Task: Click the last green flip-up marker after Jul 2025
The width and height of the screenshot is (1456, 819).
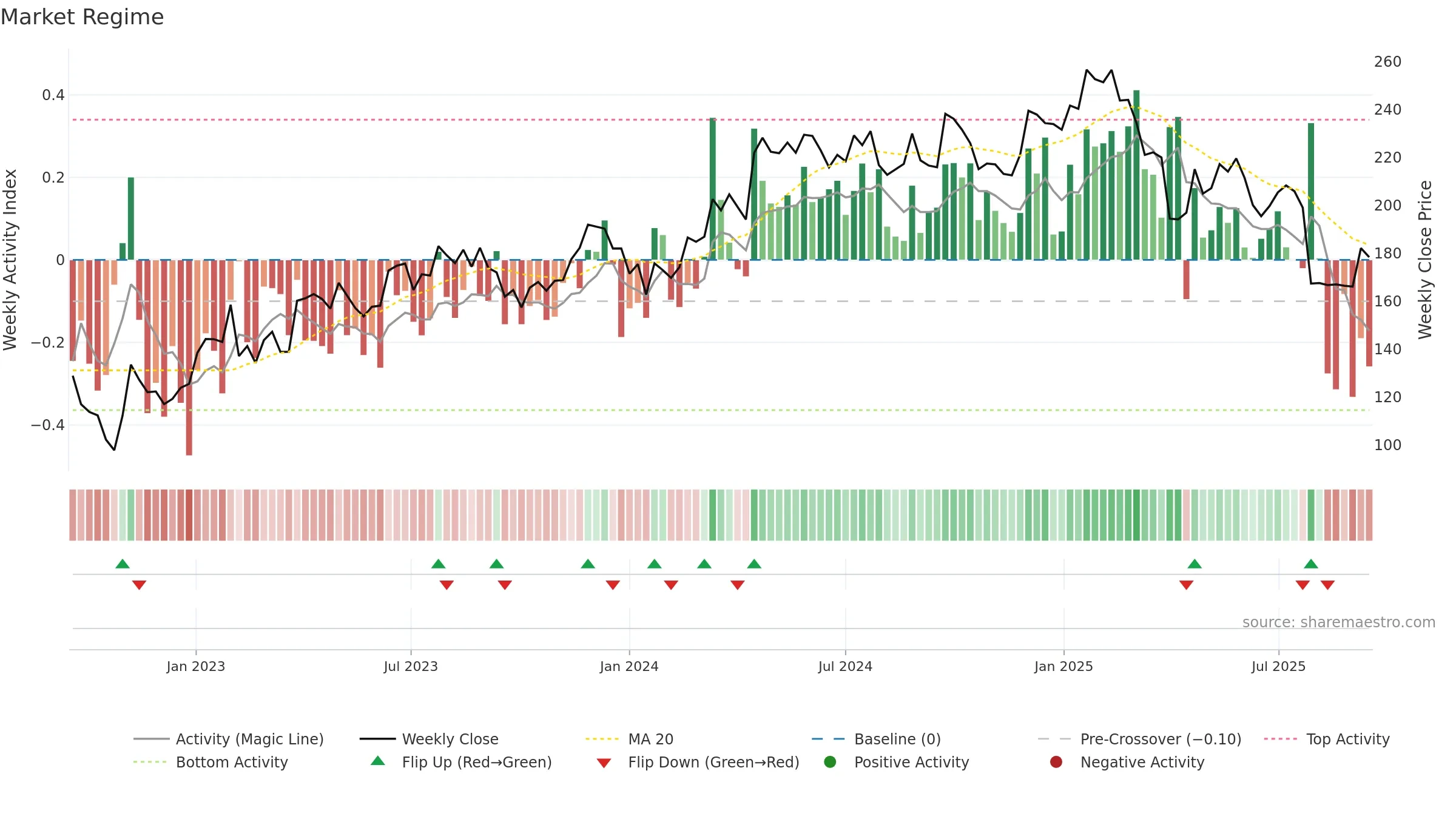Action: (x=1311, y=564)
